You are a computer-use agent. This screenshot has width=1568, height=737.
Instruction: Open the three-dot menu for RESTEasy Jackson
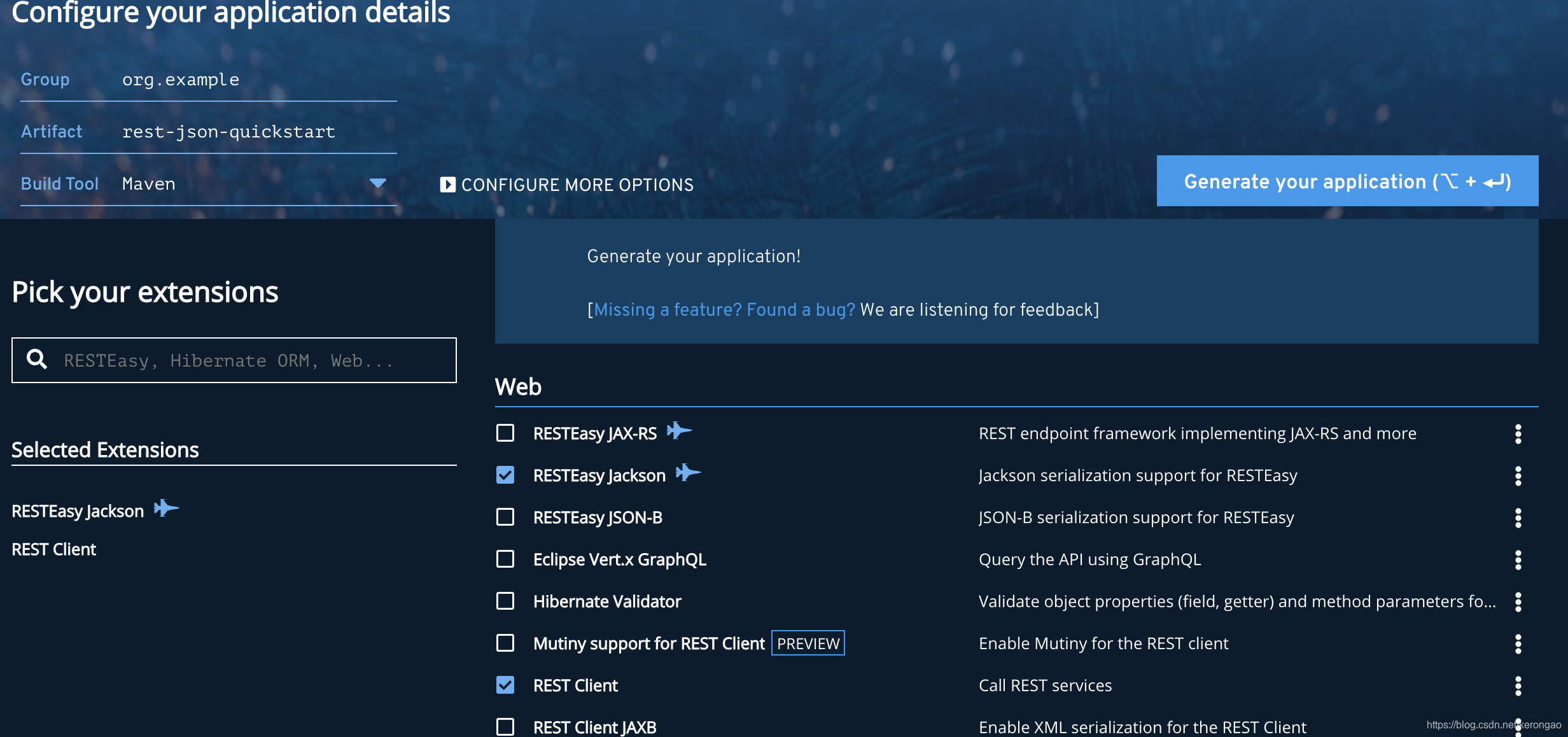[1518, 476]
